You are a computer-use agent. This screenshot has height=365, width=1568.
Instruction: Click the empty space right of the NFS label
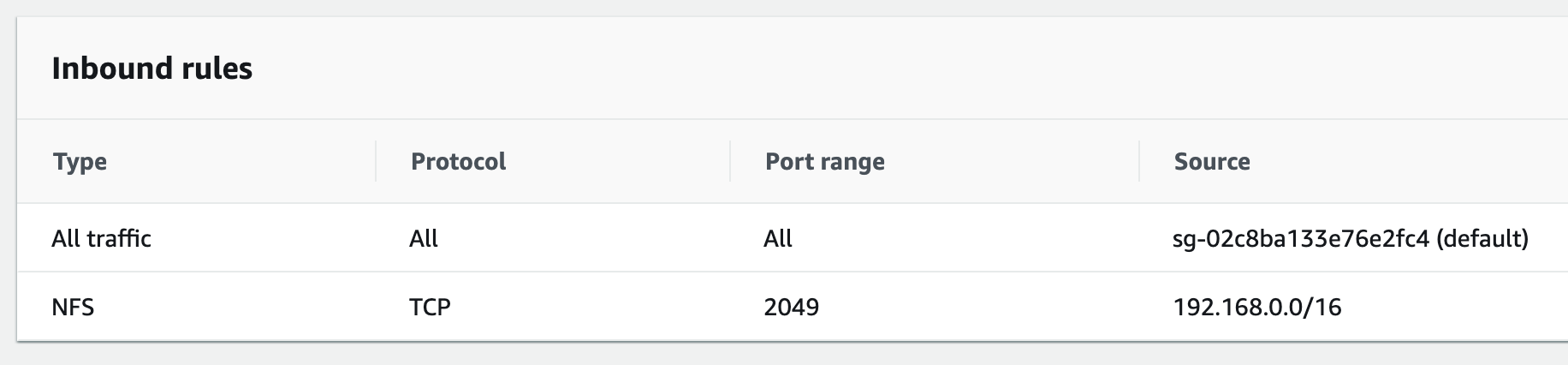pos(231,307)
